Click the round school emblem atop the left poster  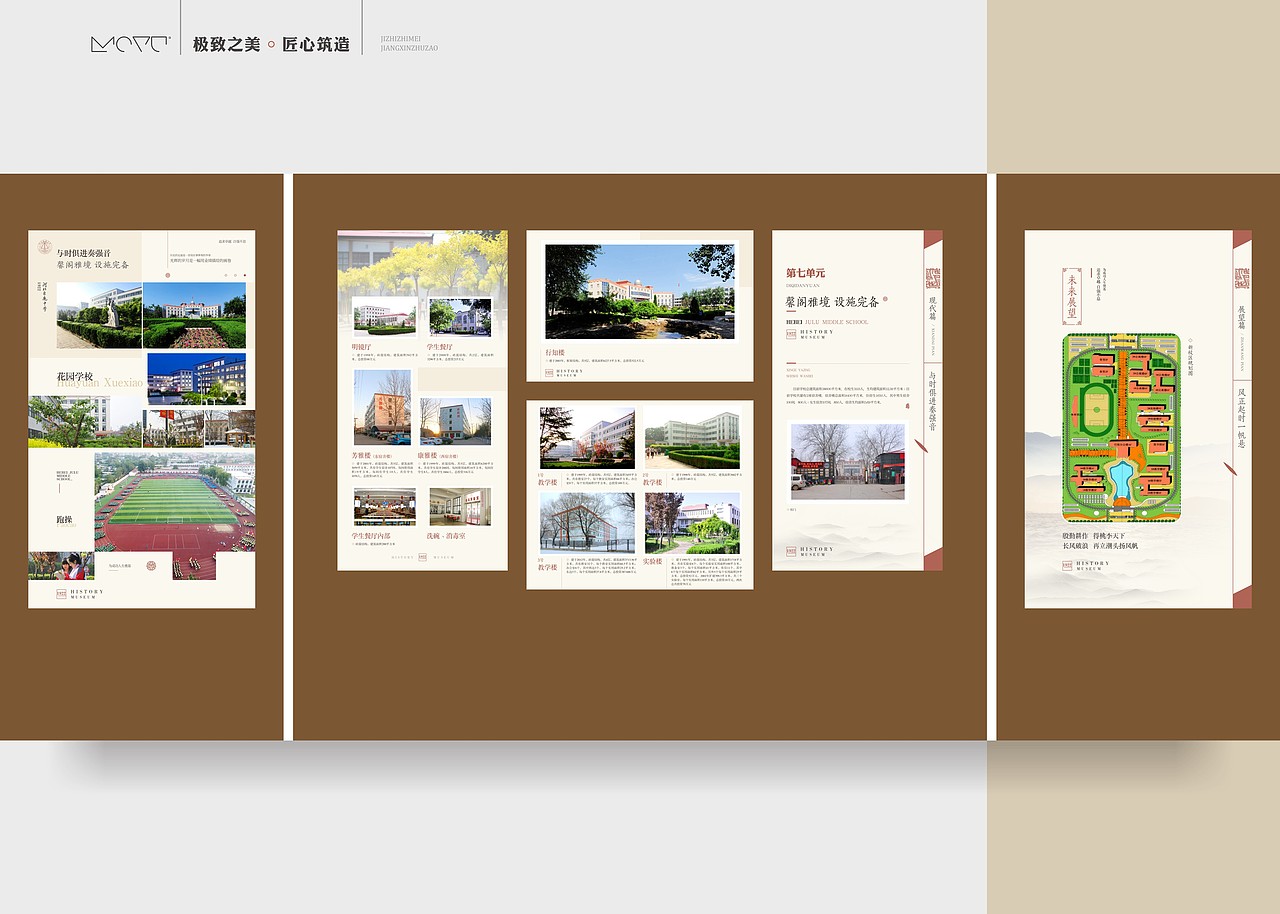point(43,246)
